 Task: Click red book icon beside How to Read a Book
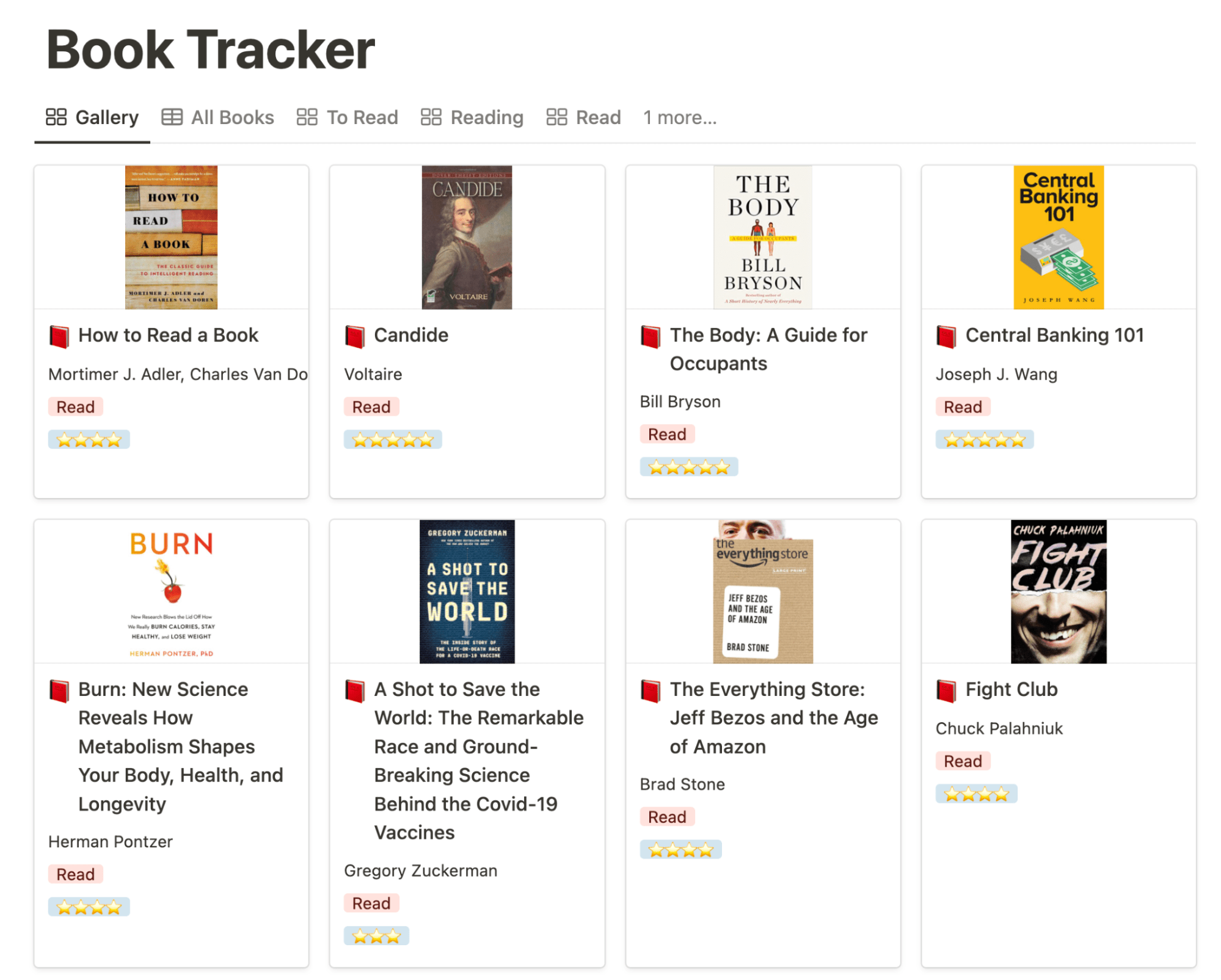click(x=59, y=336)
